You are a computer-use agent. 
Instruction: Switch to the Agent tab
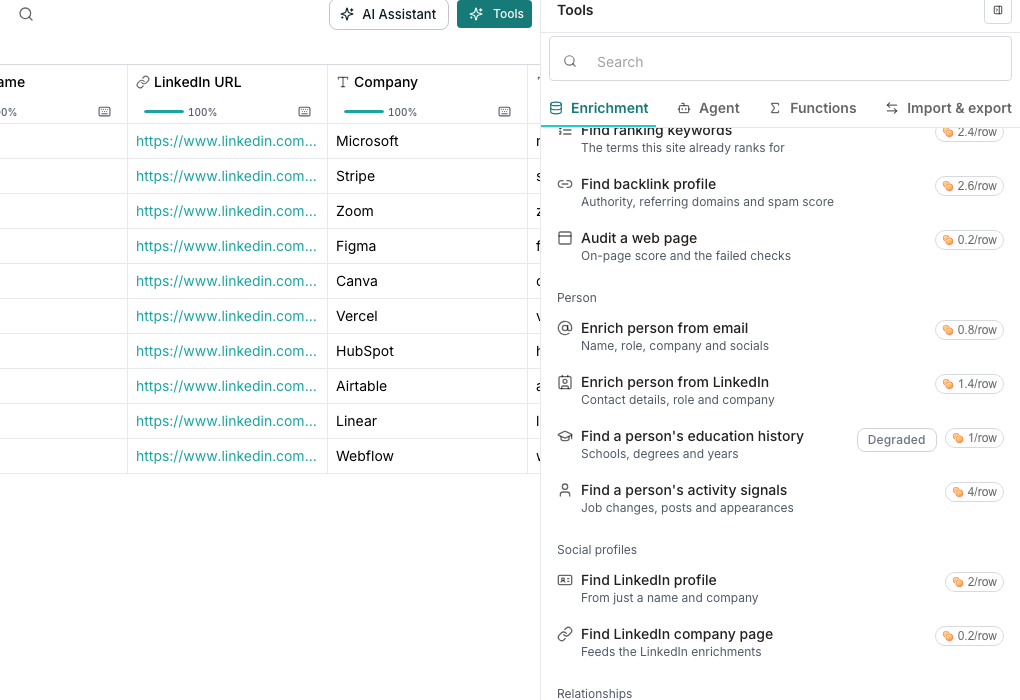pos(708,108)
